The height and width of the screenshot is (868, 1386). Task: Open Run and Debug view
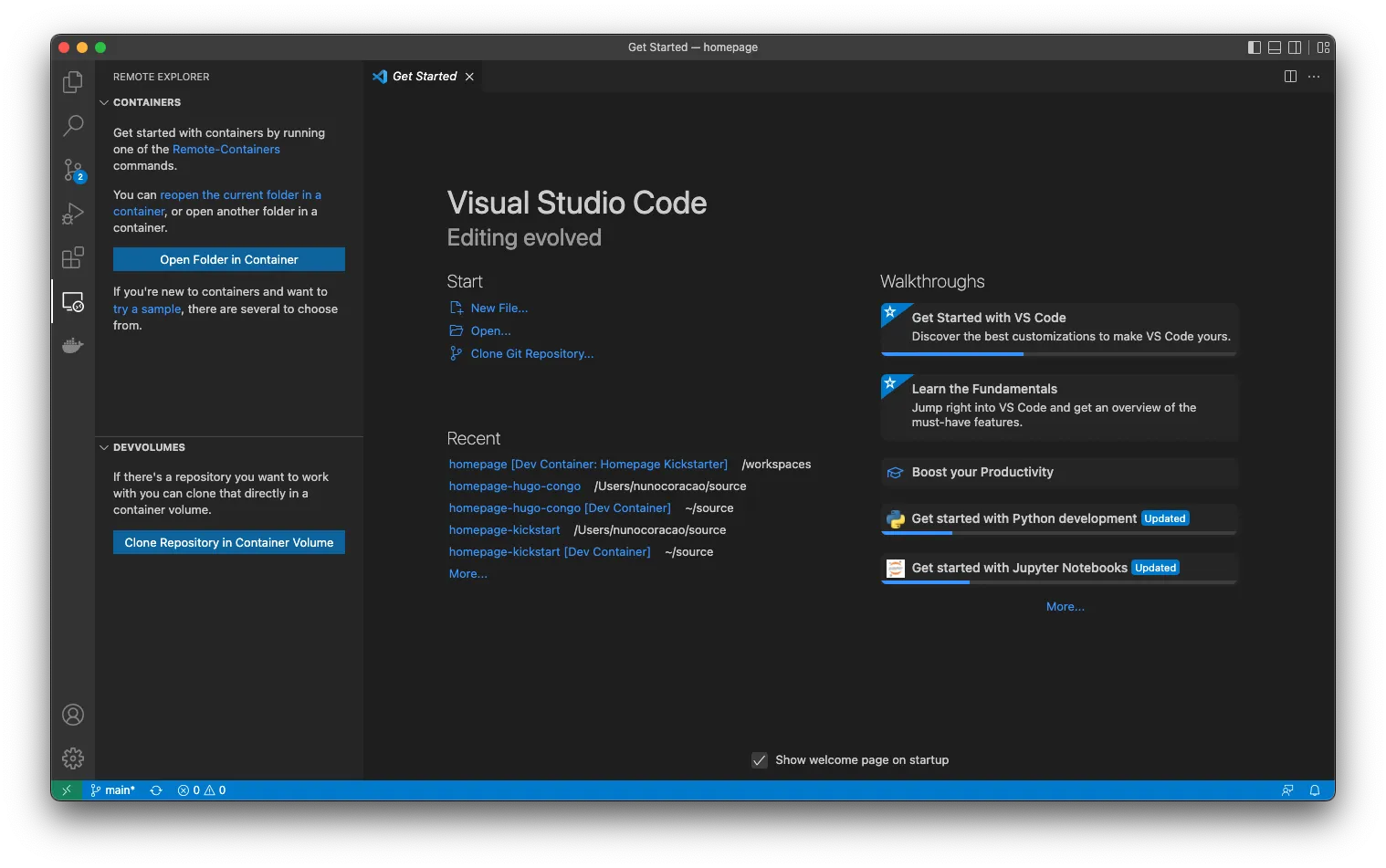coord(73,214)
